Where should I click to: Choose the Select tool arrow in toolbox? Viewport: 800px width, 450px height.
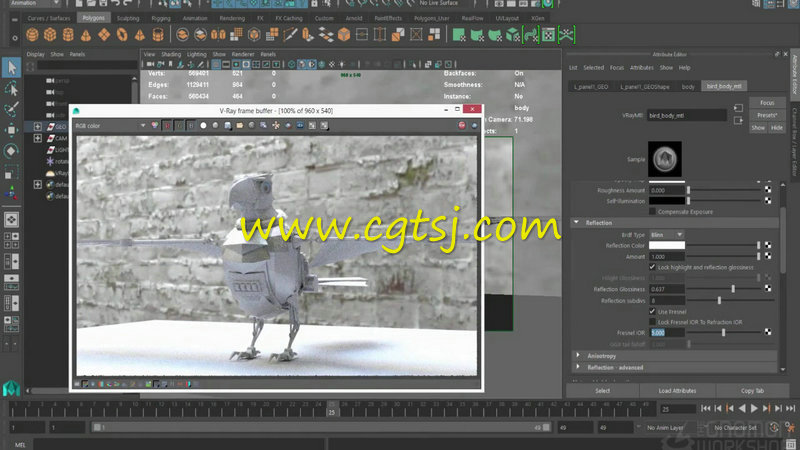click(x=11, y=67)
